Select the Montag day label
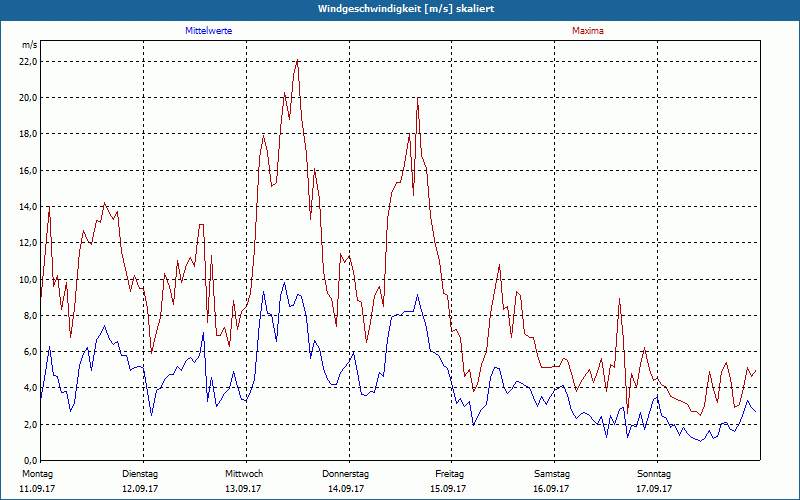Image resolution: width=800 pixels, height=500 pixels. pyautogui.click(x=37, y=474)
